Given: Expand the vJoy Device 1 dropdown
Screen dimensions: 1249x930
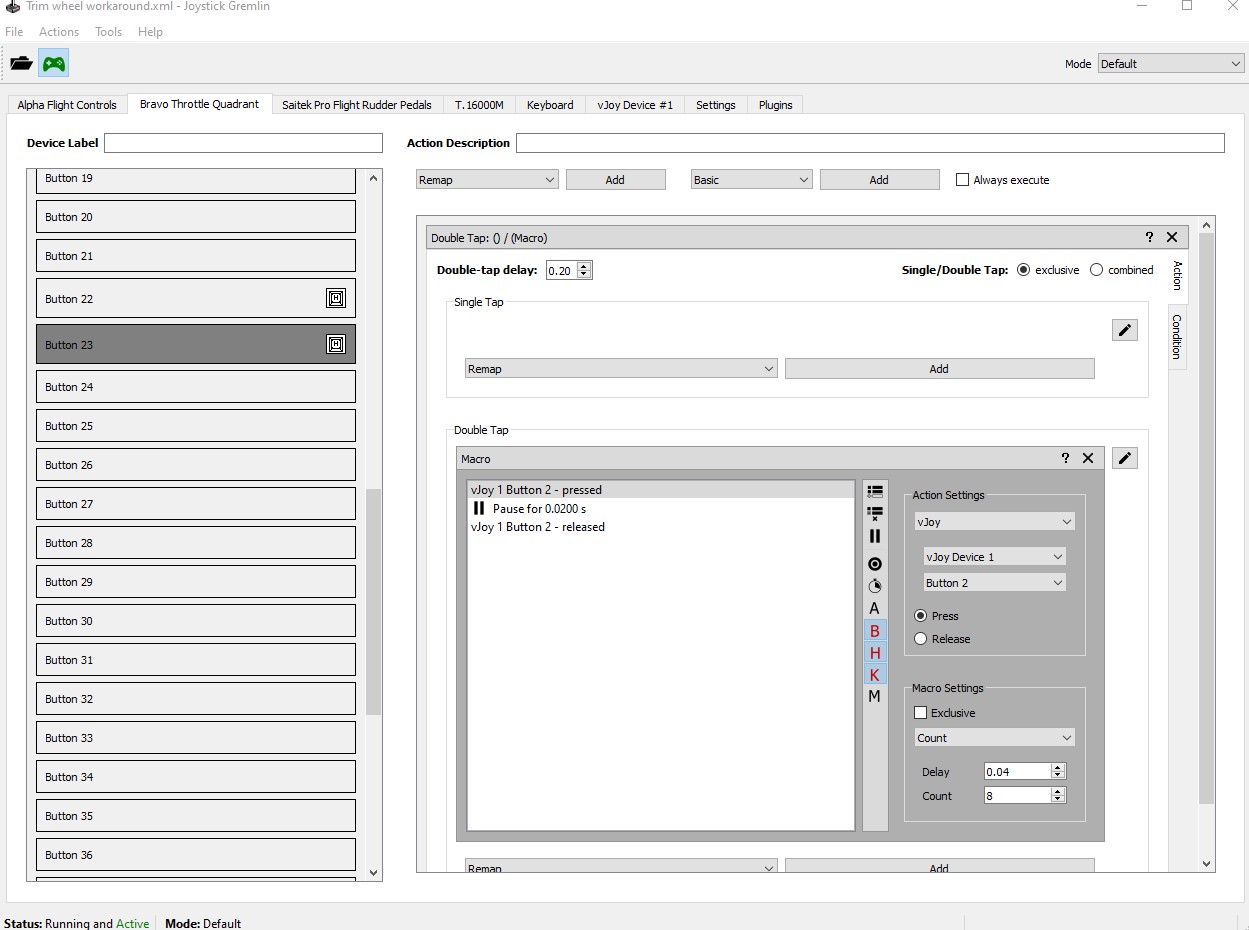Looking at the screenshot, I should click(x=994, y=557).
